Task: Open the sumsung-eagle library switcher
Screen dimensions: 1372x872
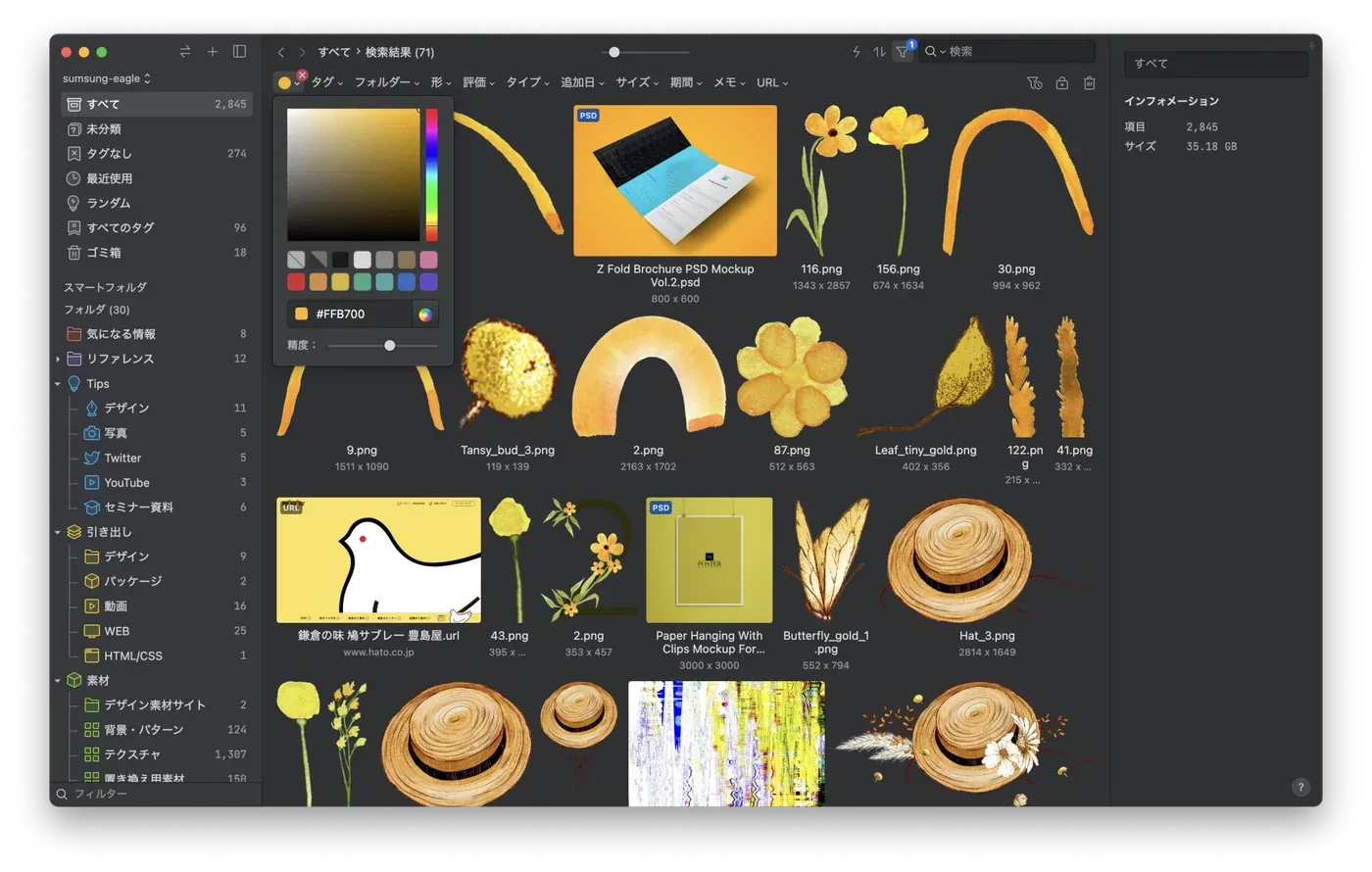Action: pos(107,78)
